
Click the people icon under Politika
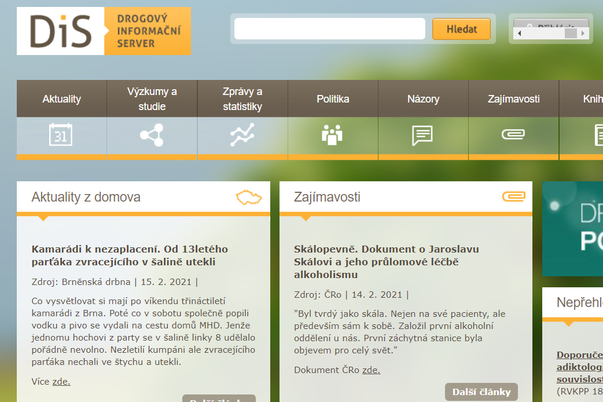pyautogui.click(x=332, y=135)
